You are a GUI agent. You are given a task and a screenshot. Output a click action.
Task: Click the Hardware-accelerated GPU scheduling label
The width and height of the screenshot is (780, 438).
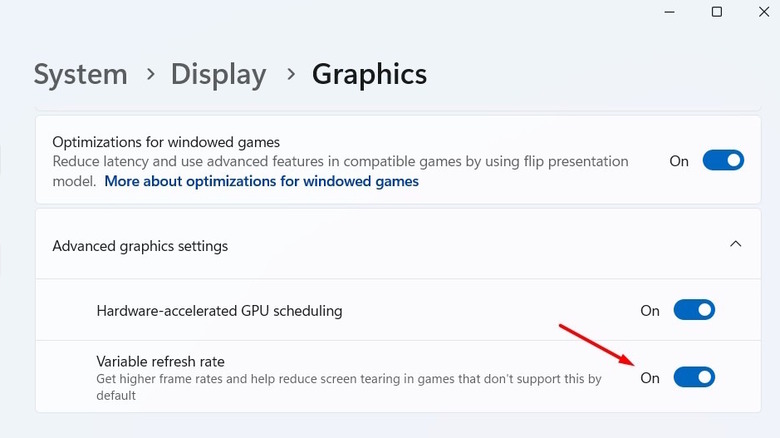(219, 311)
